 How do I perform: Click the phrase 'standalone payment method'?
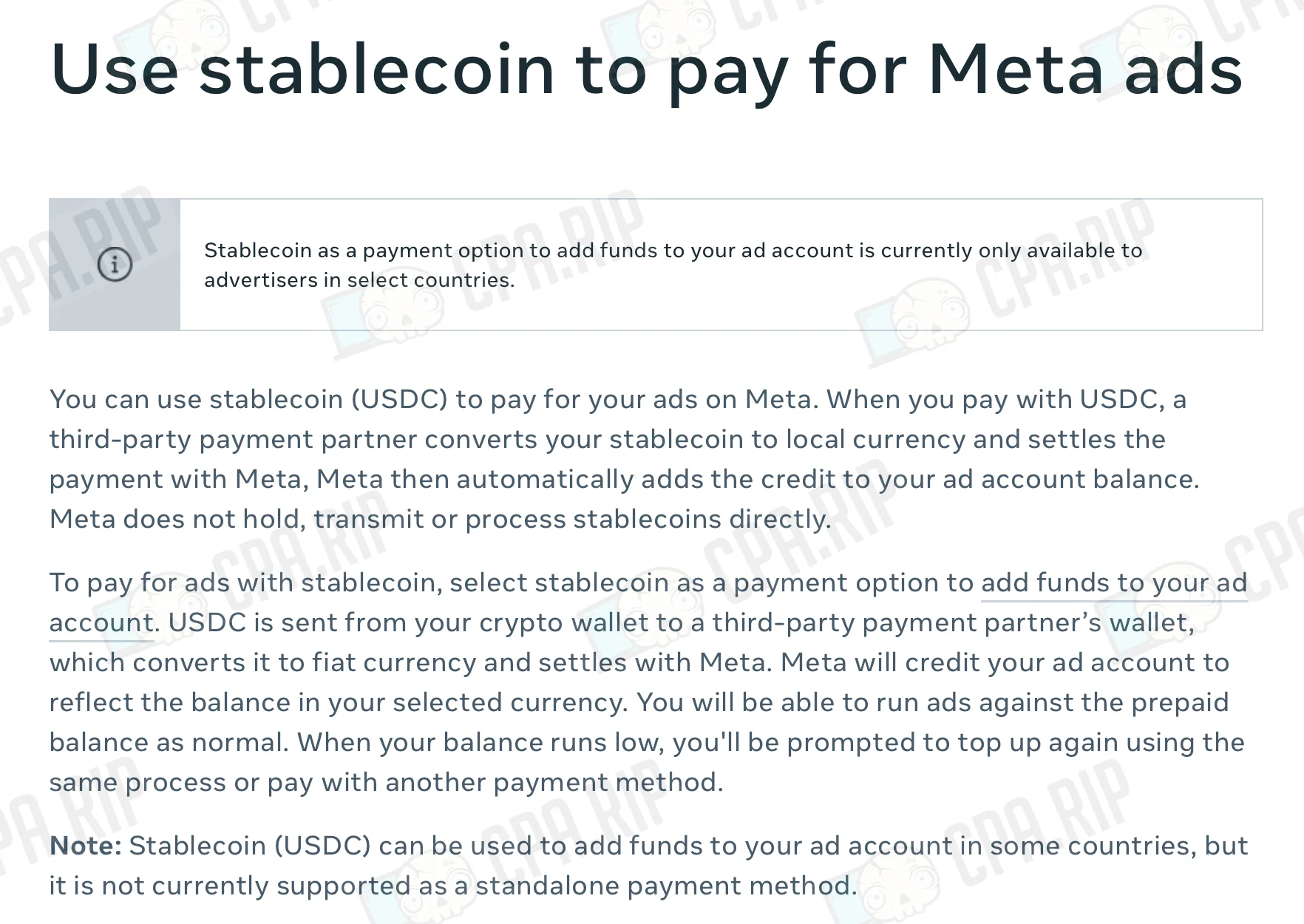coord(662,886)
